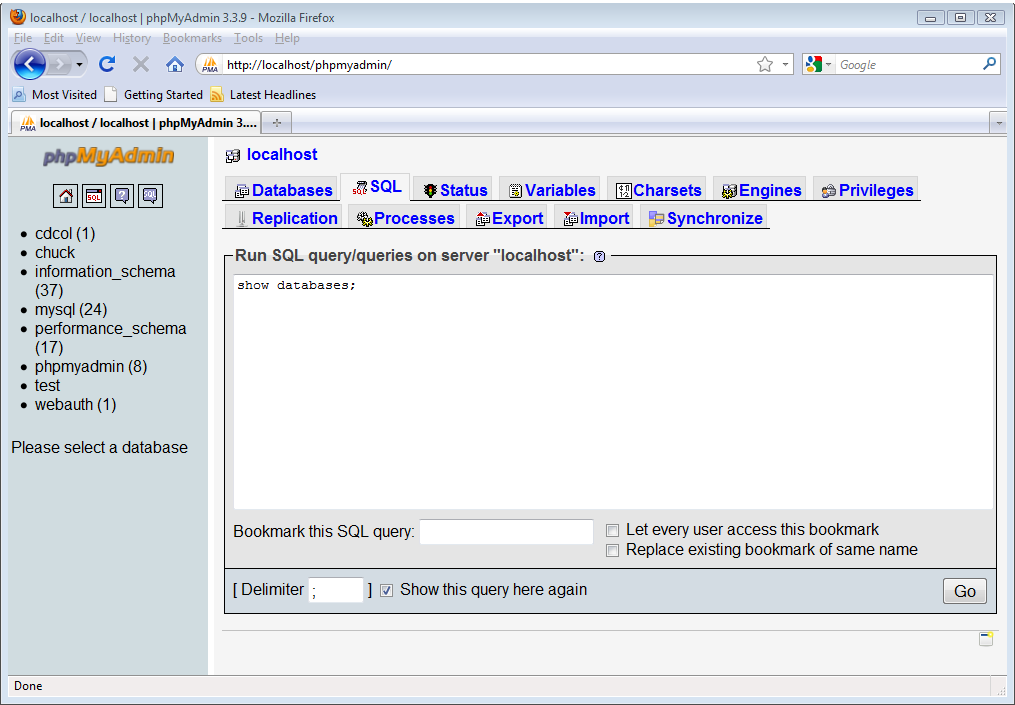Open the Help menu

[287, 38]
